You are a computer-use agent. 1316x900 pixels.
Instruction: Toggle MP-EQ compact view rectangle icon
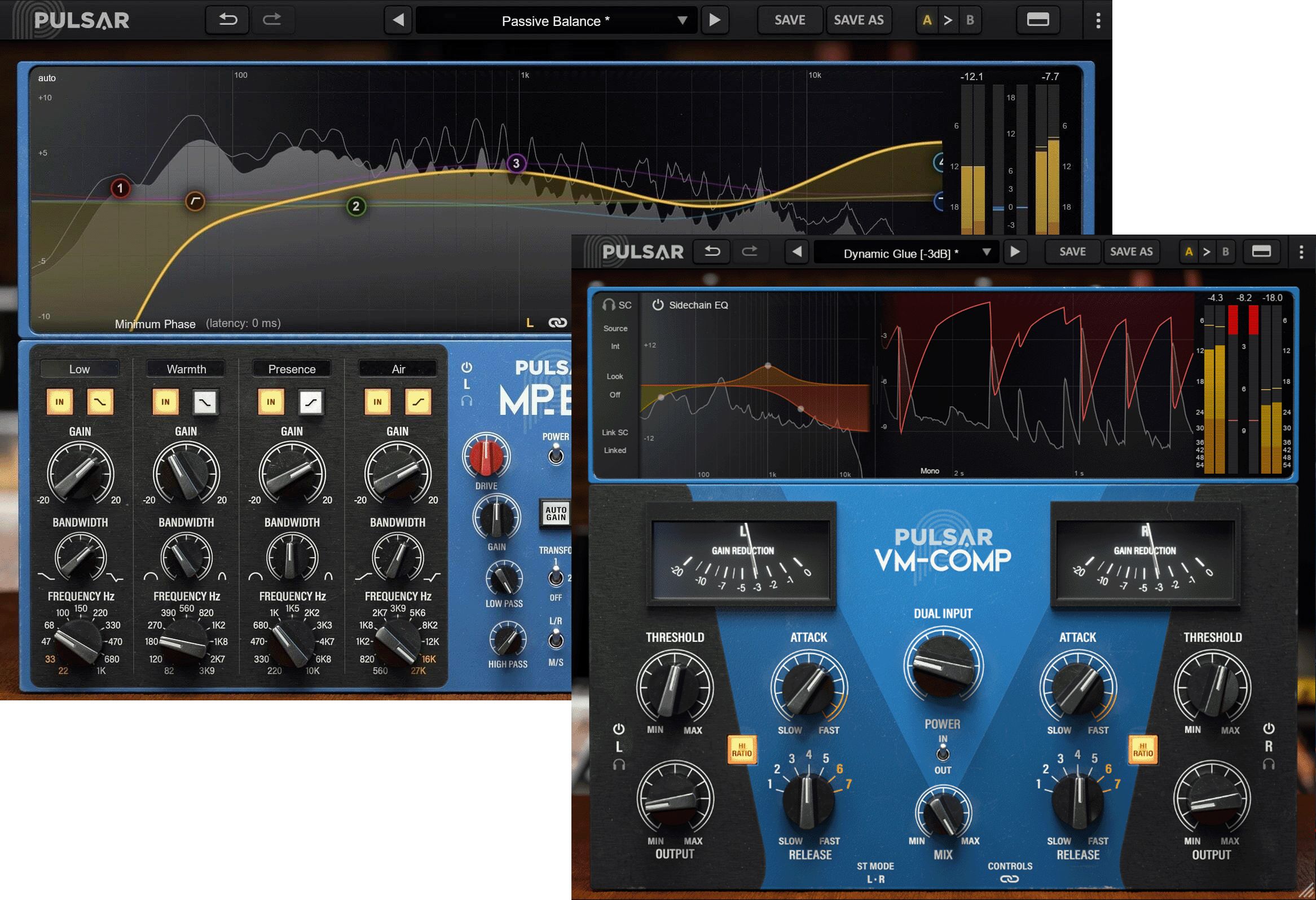coord(1038,20)
